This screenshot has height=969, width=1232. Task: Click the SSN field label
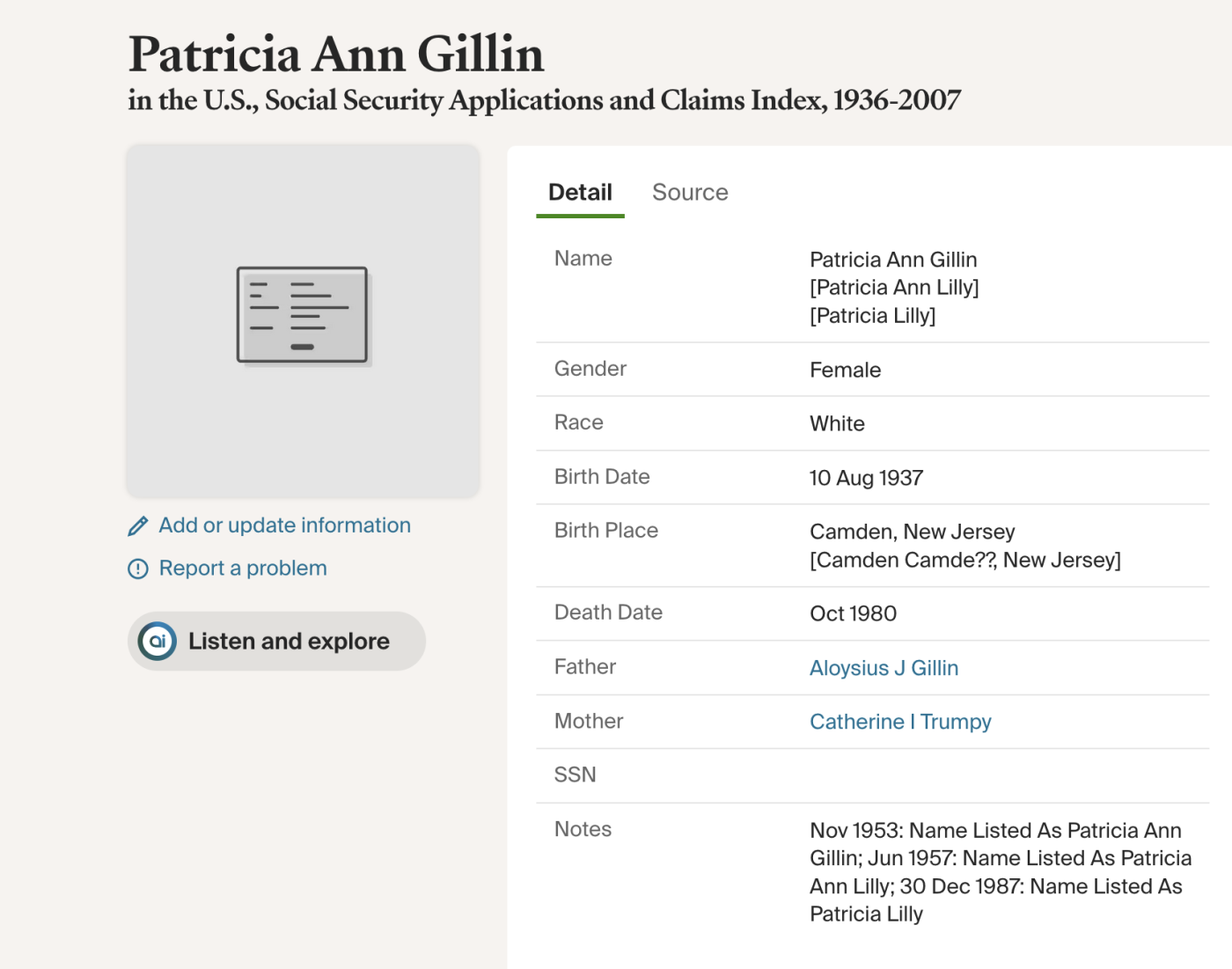click(576, 774)
